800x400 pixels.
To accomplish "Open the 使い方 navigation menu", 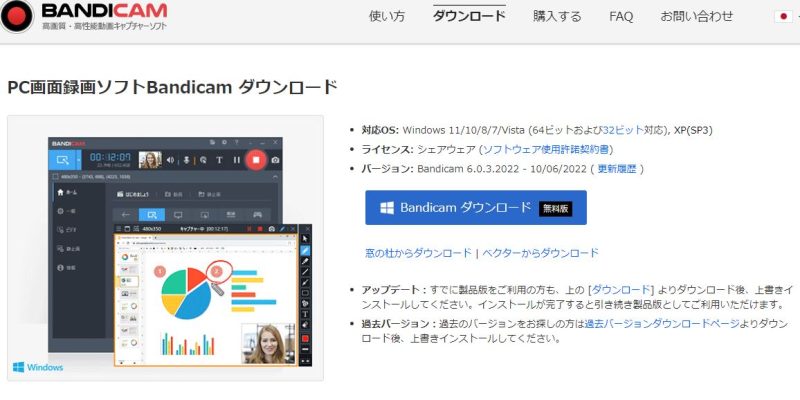I will click(x=387, y=16).
